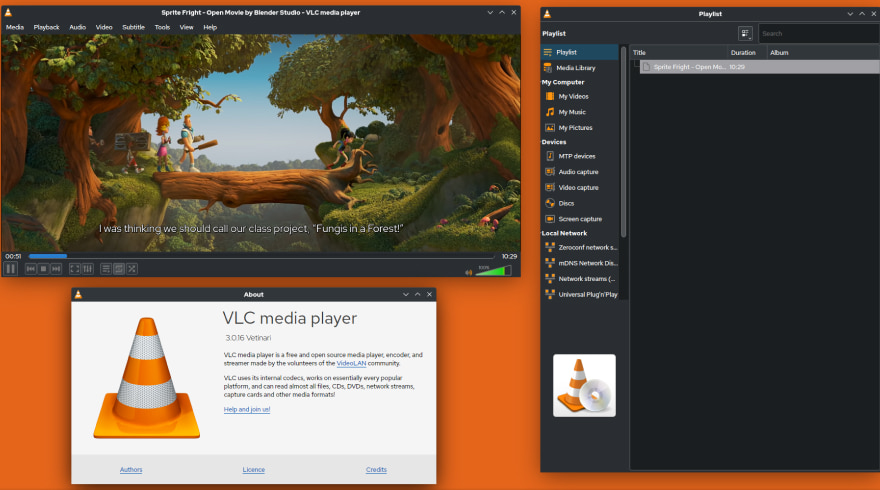Skip to next media in playlist

pyautogui.click(x=56, y=269)
